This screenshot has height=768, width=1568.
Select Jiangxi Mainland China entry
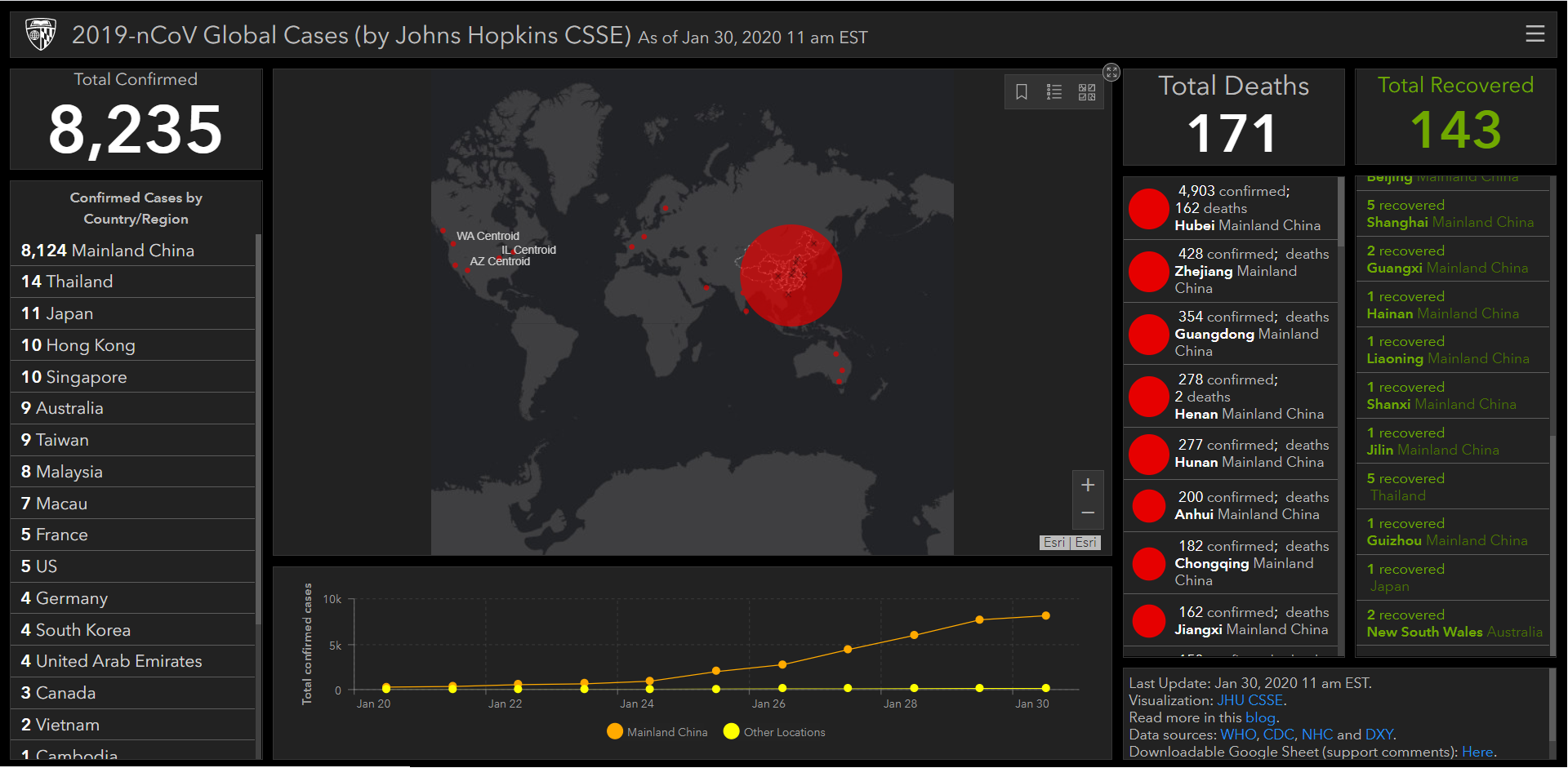1231,621
